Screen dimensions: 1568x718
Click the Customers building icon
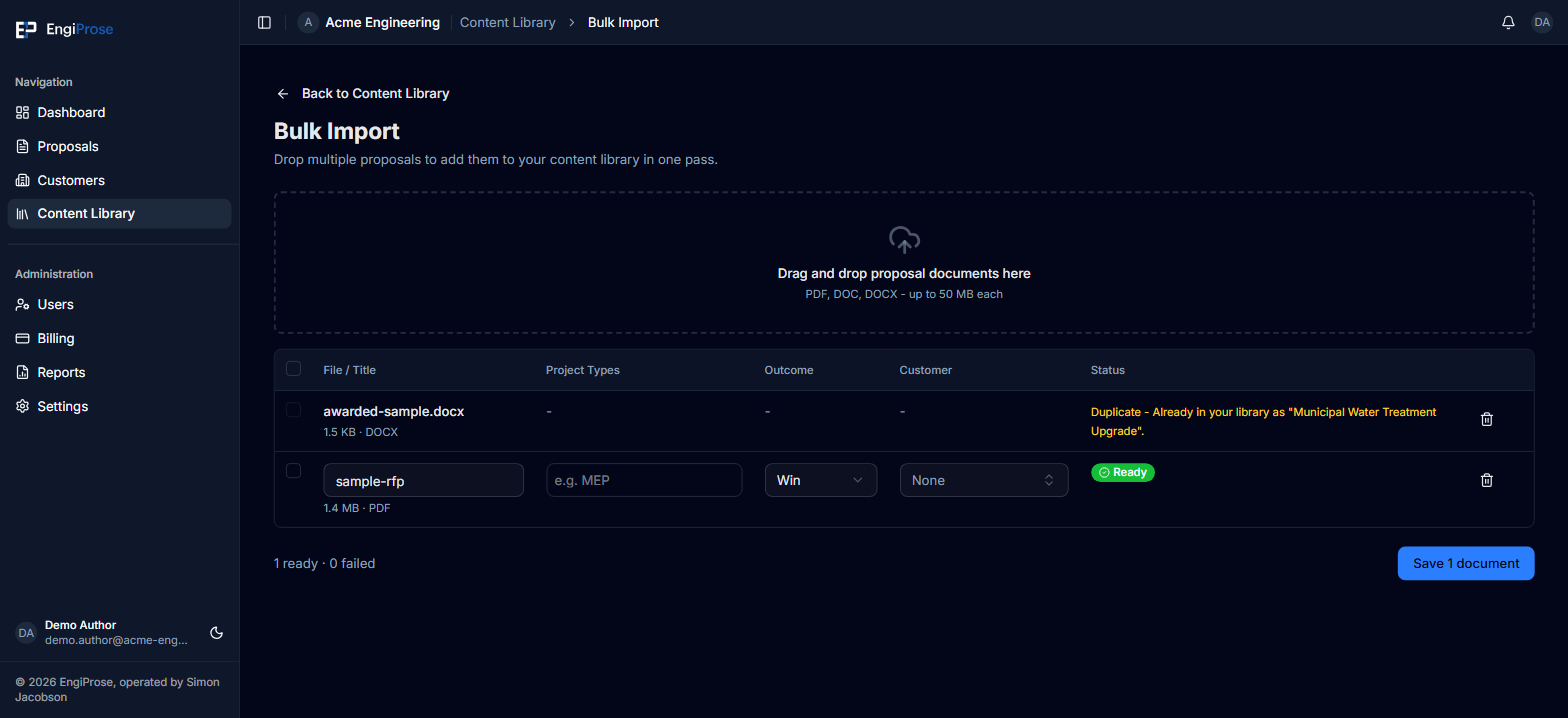click(23, 181)
